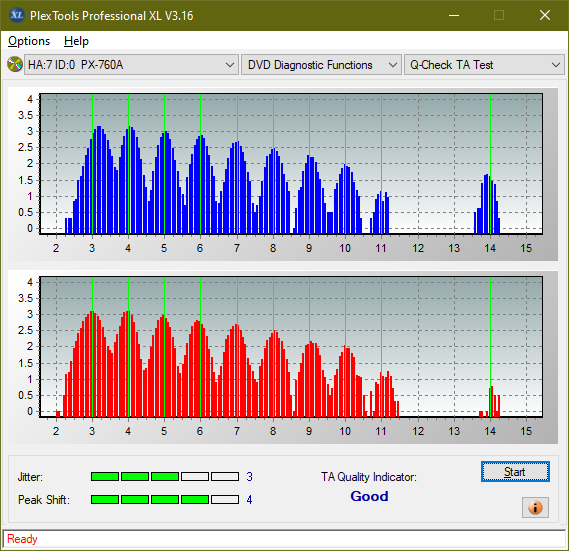This screenshot has height=551, width=569.
Task: Close the PlexTools Professional window
Action: pos(545,15)
